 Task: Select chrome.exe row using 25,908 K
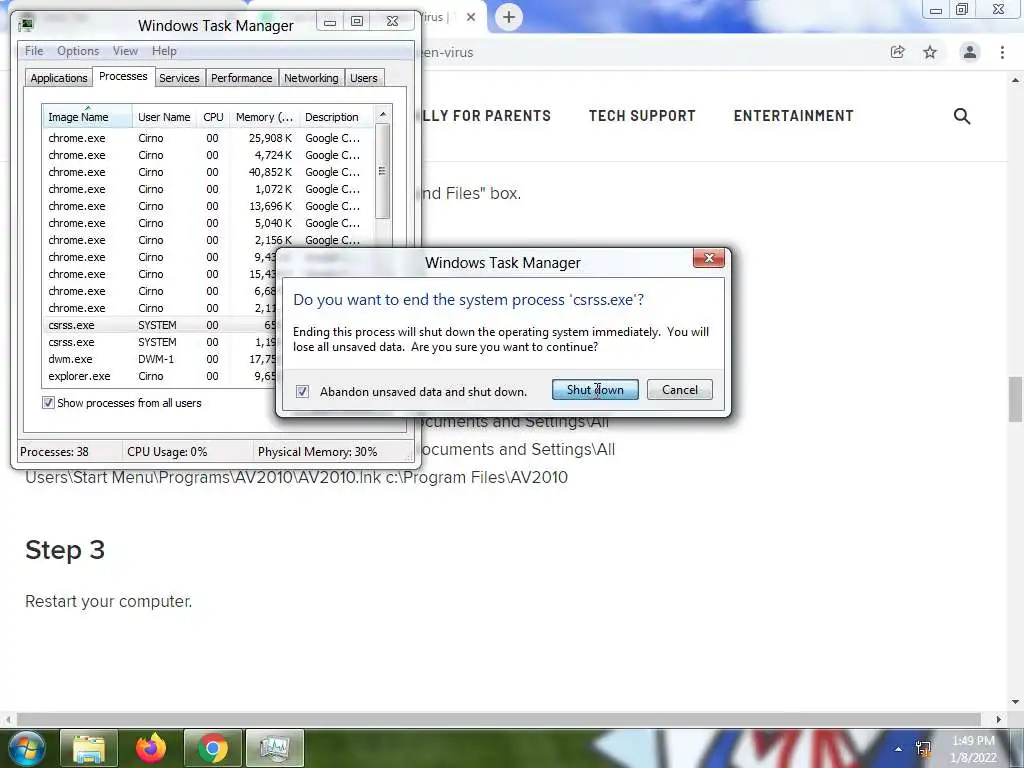tap(208, 138)
